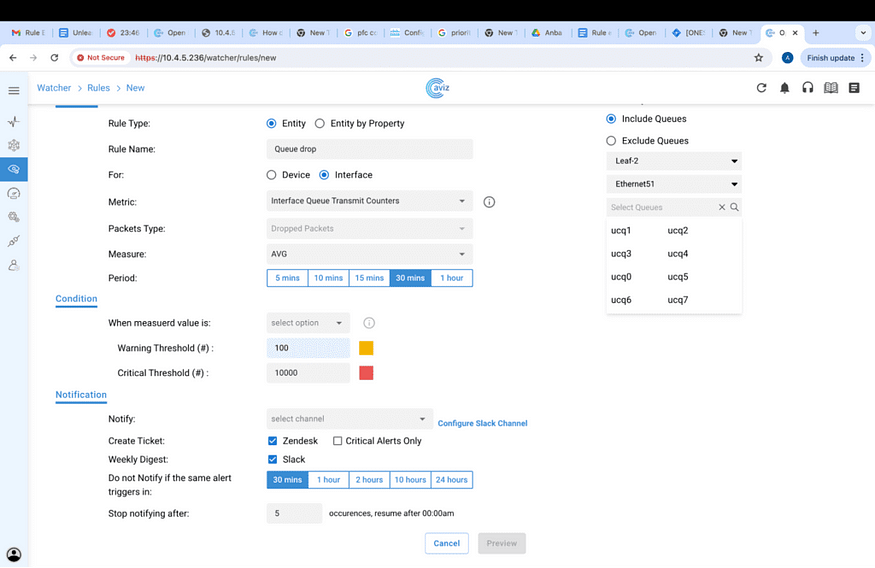Open the Chrome profile avatar

(787, 57)
